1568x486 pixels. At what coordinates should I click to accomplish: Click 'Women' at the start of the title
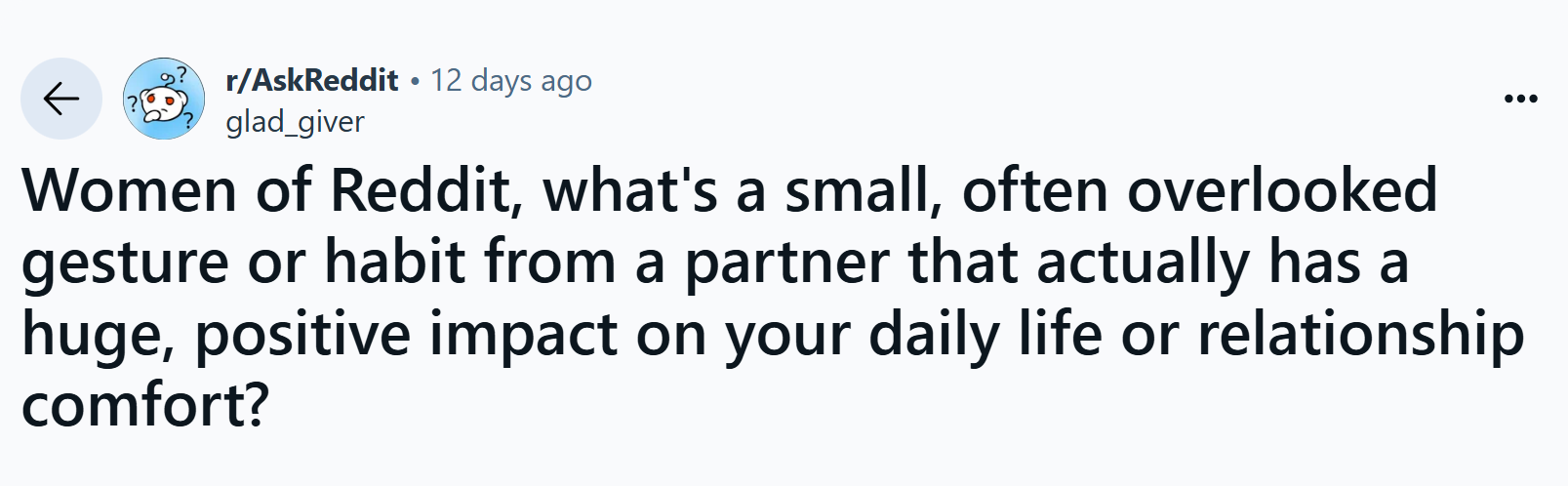coord(131,189)
